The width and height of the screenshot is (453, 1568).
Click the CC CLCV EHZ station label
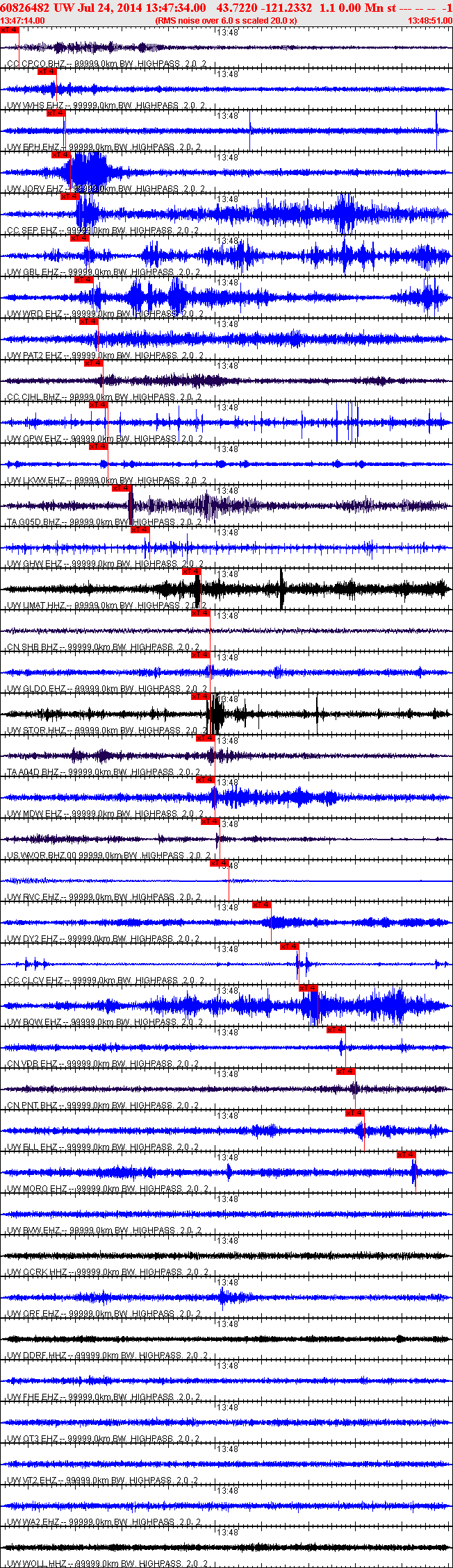click(x=106, y=981)
